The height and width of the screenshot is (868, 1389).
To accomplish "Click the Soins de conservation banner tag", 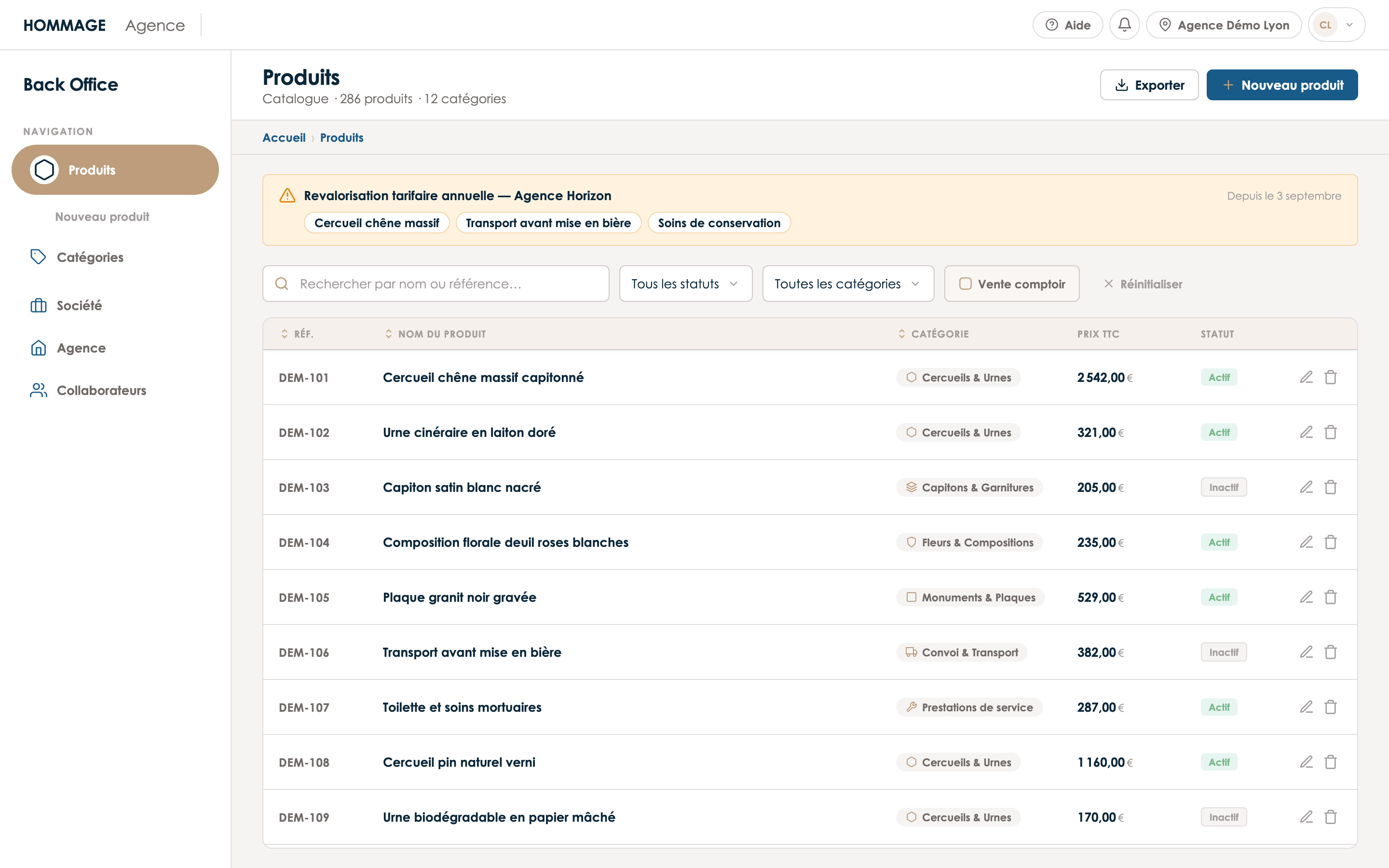I will point(719,223).
